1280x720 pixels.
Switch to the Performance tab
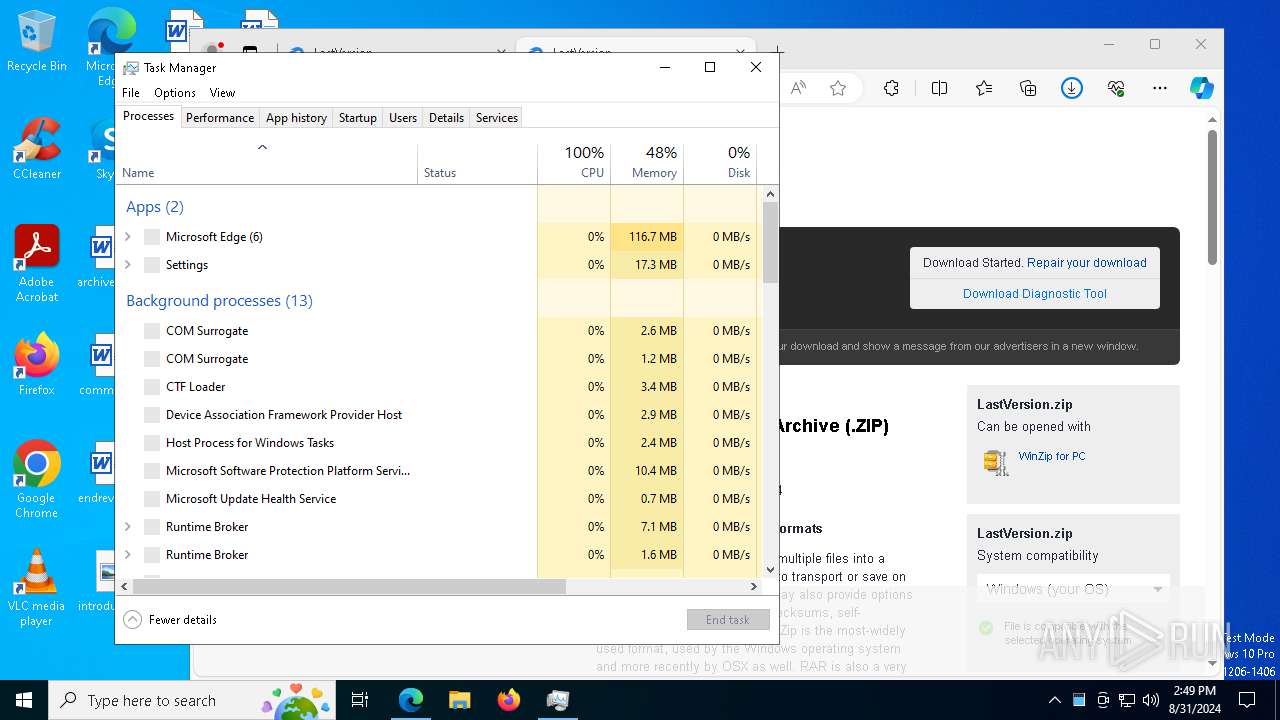click(220, 118)
